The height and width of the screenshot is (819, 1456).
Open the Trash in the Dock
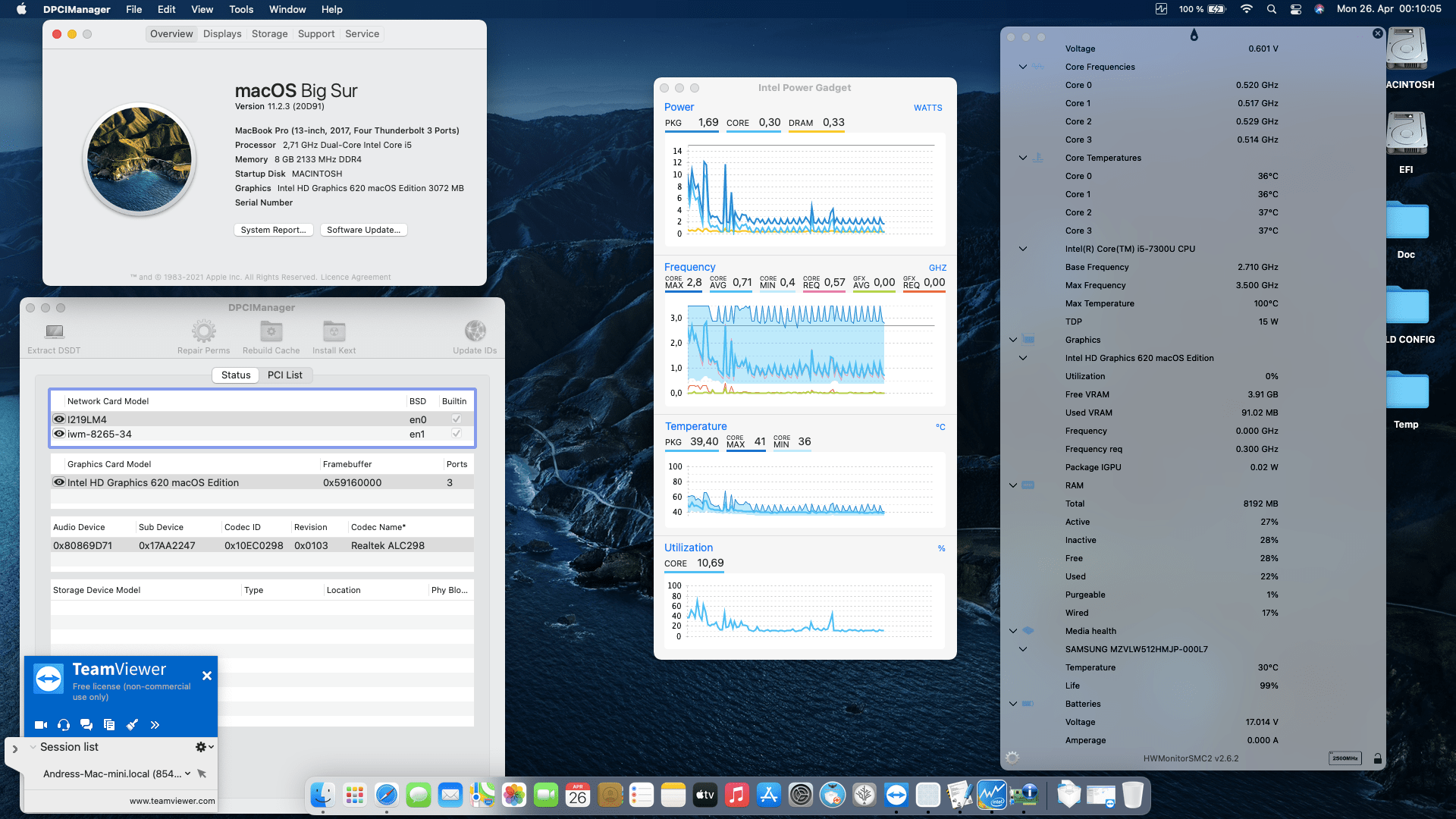click(x=1132, y=795)
